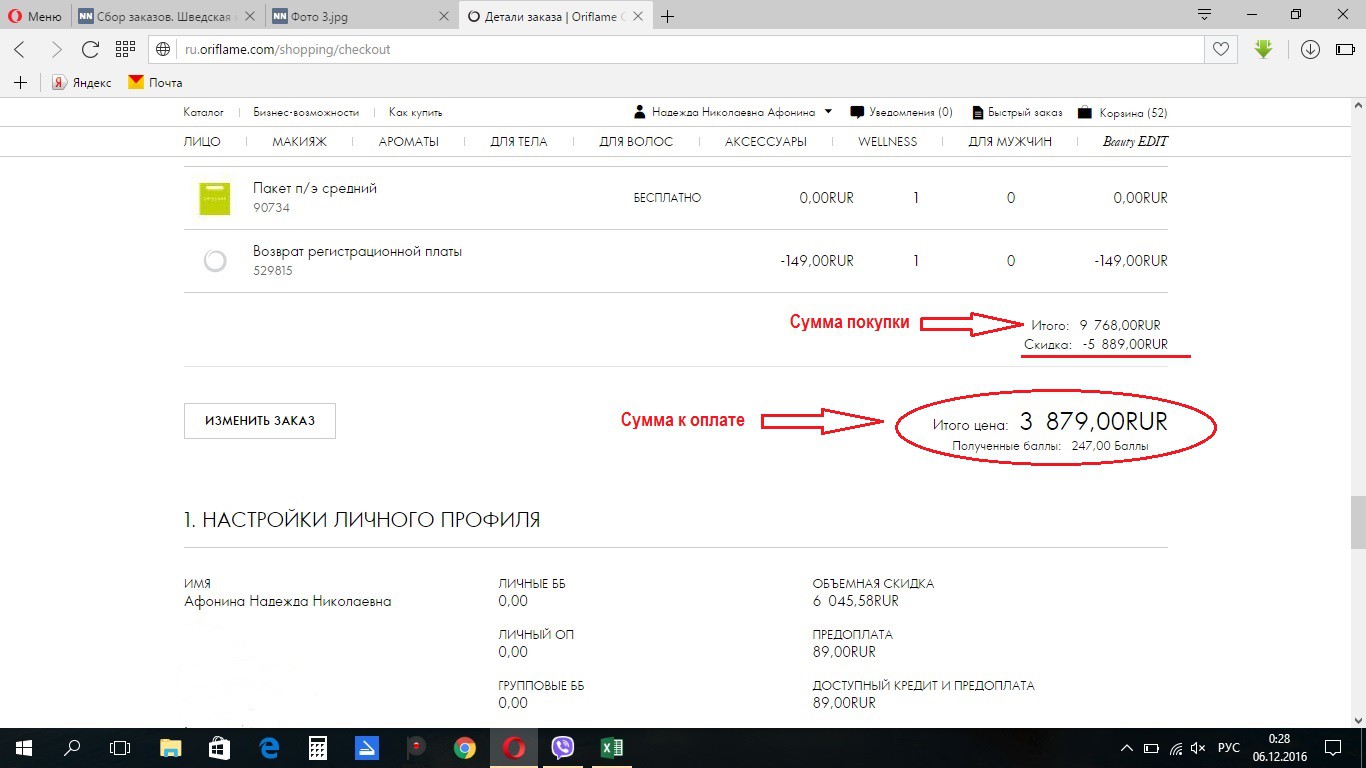Viewport: 1366px width, 768px height.
Task: Reload the checkout page
Action: click(x=90, y=49)
